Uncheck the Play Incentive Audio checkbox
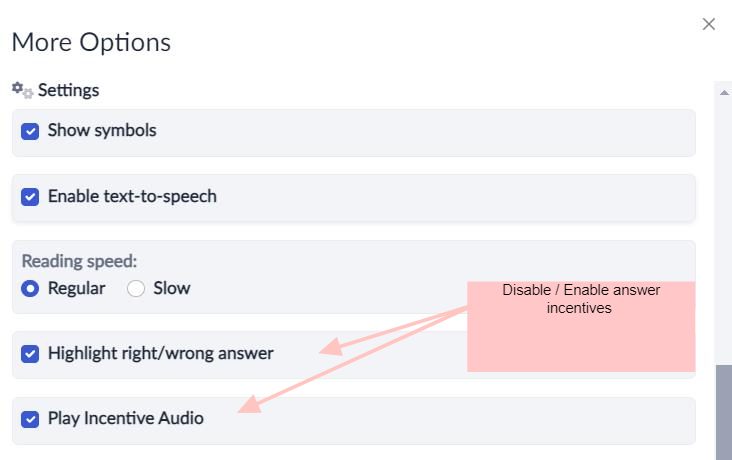The height and width of the screenshot is (460, 732). [30, 419]
